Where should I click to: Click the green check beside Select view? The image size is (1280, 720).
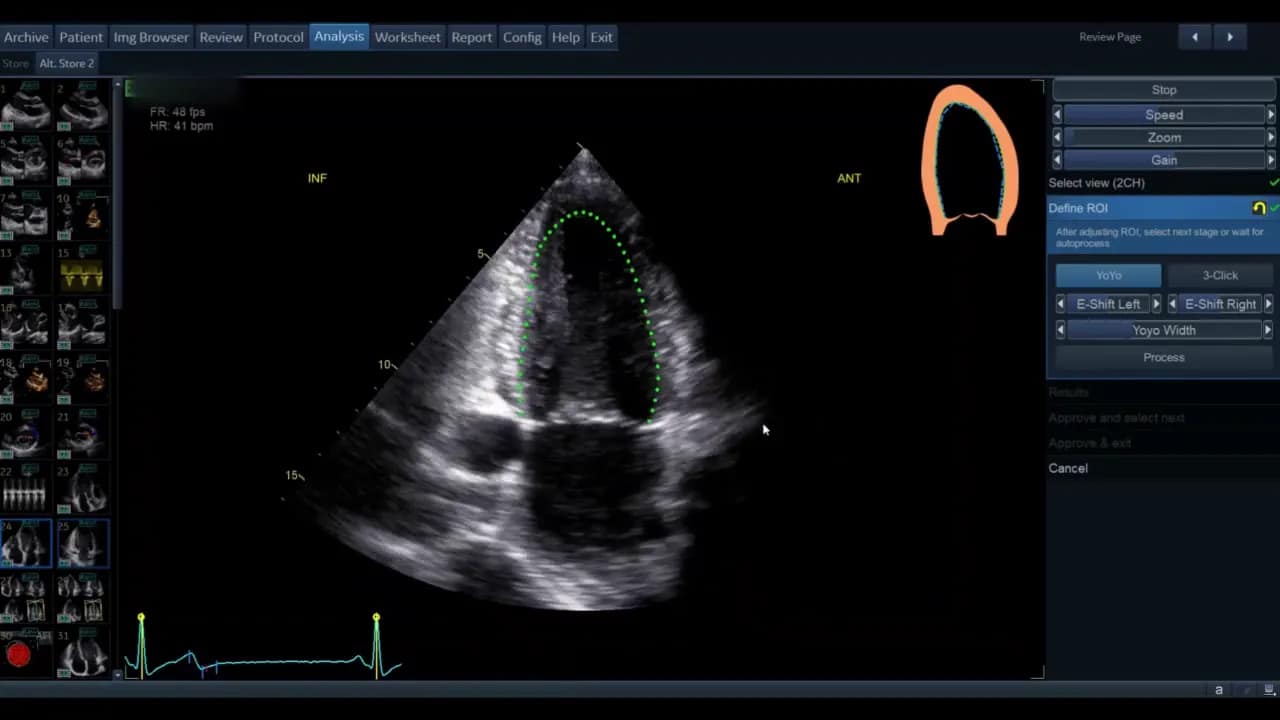1273,183
